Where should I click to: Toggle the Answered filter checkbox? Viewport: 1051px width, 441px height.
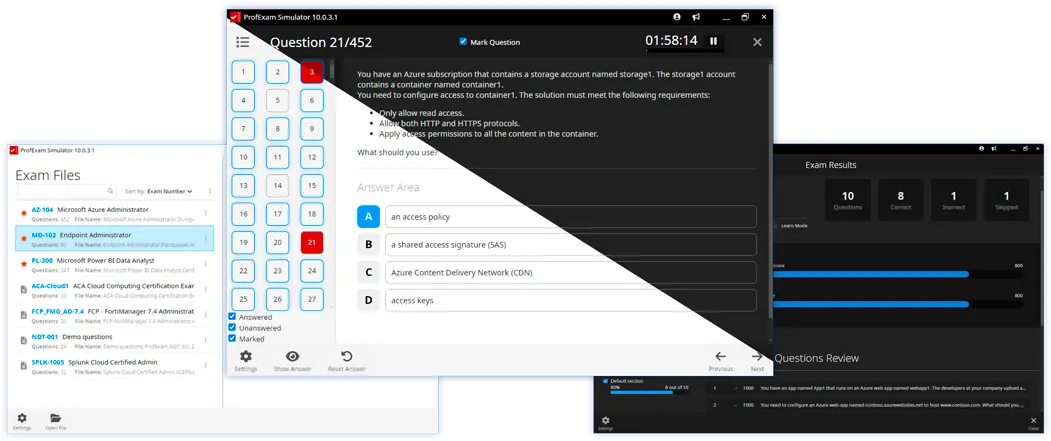point(232,316)
